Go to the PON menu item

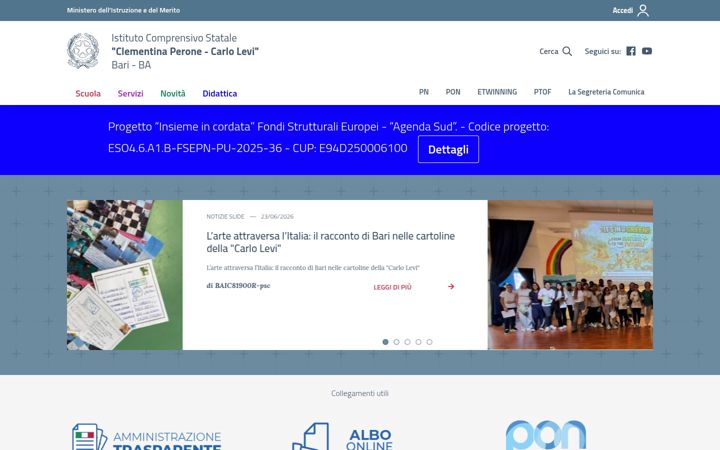pos(453,92)
